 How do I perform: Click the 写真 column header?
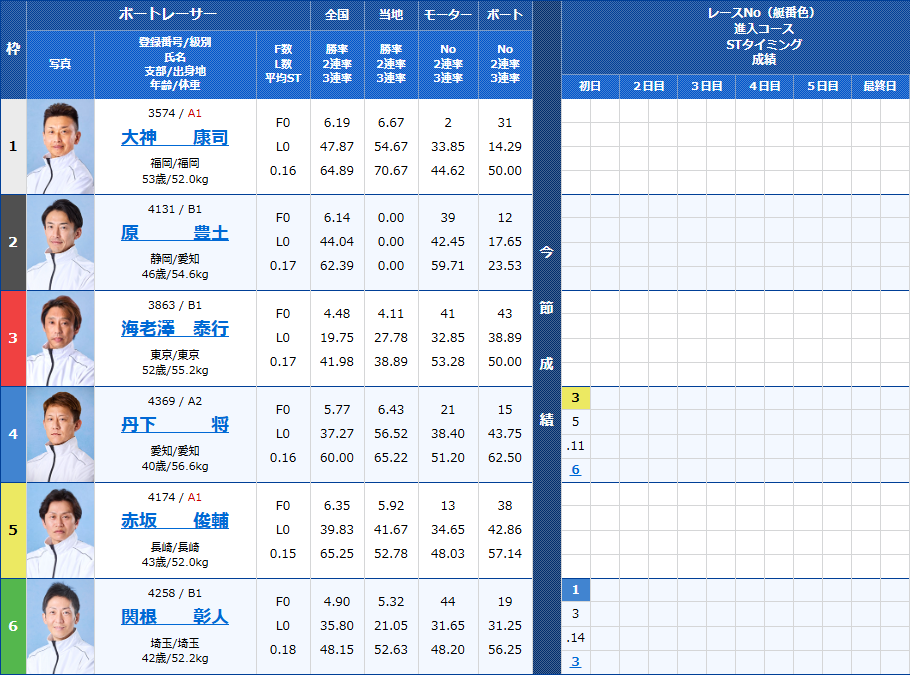60,64
